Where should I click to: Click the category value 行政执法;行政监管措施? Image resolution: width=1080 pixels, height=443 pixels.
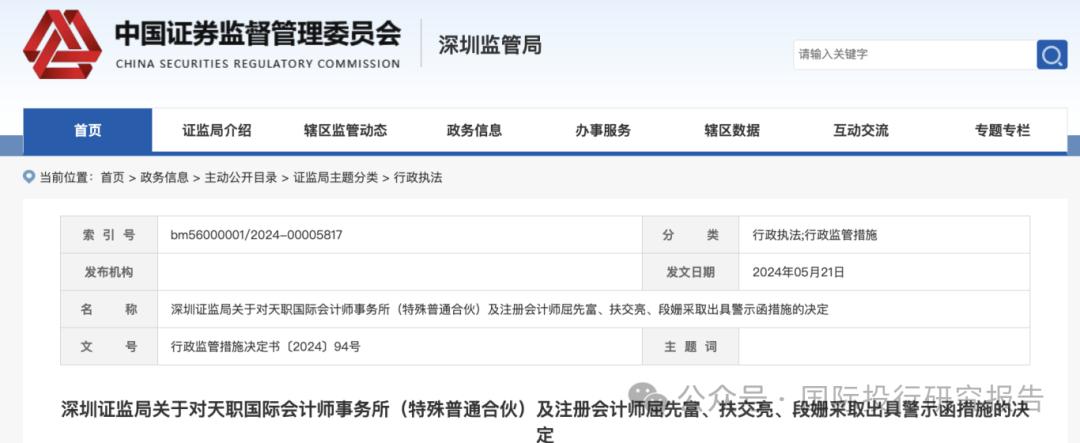click(815, 235)
